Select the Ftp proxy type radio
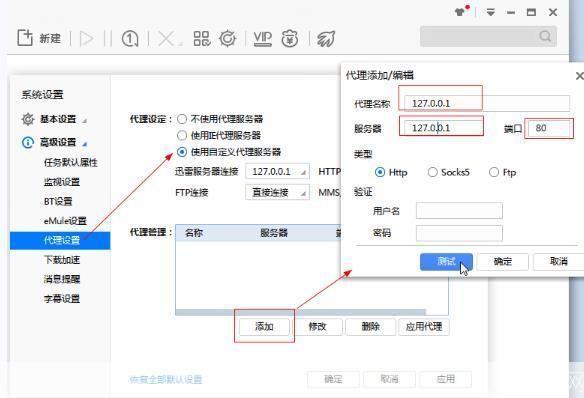584x398 pixels. coord(494,172)
